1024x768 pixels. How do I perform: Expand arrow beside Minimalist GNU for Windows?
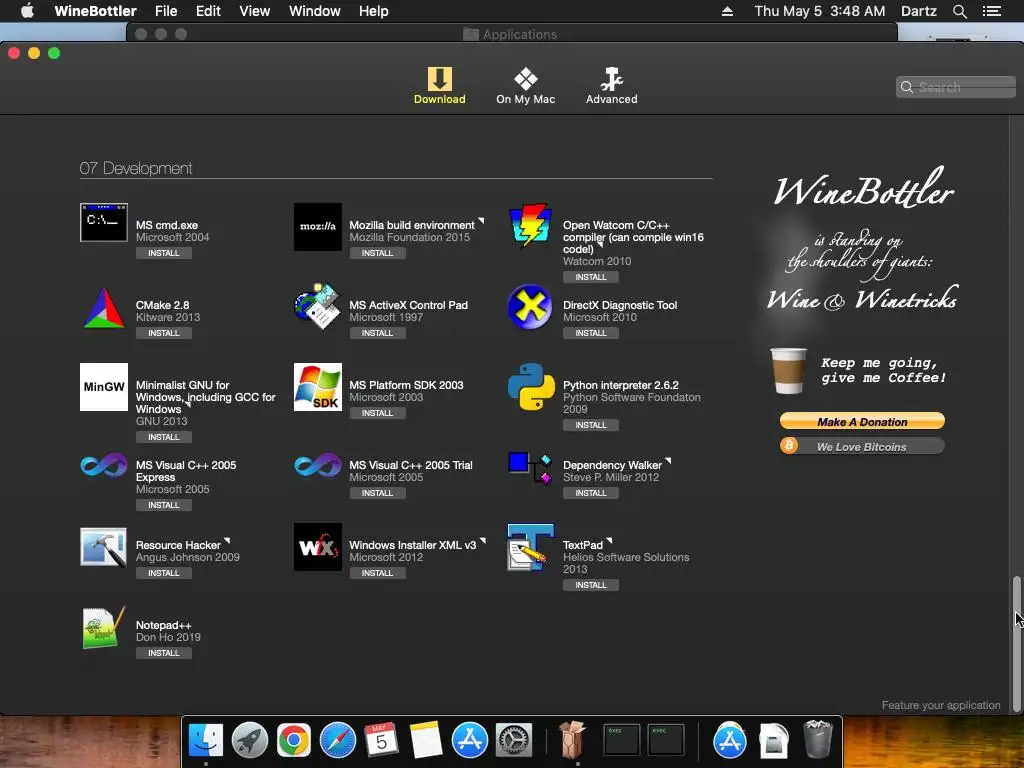(188, 406)
